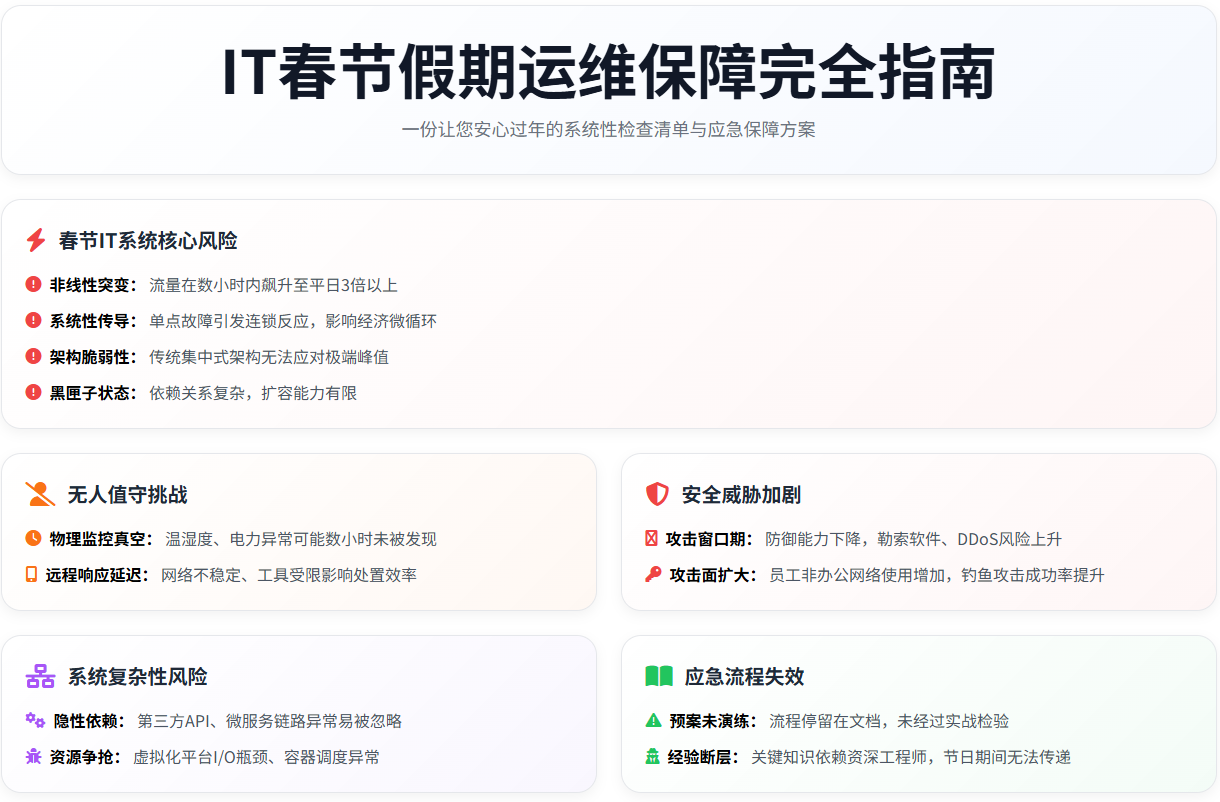1220x802 pixels.
Task: Click the 无人值守挑战 card heading
Action: pyautogui.click(x=127, y=495)
